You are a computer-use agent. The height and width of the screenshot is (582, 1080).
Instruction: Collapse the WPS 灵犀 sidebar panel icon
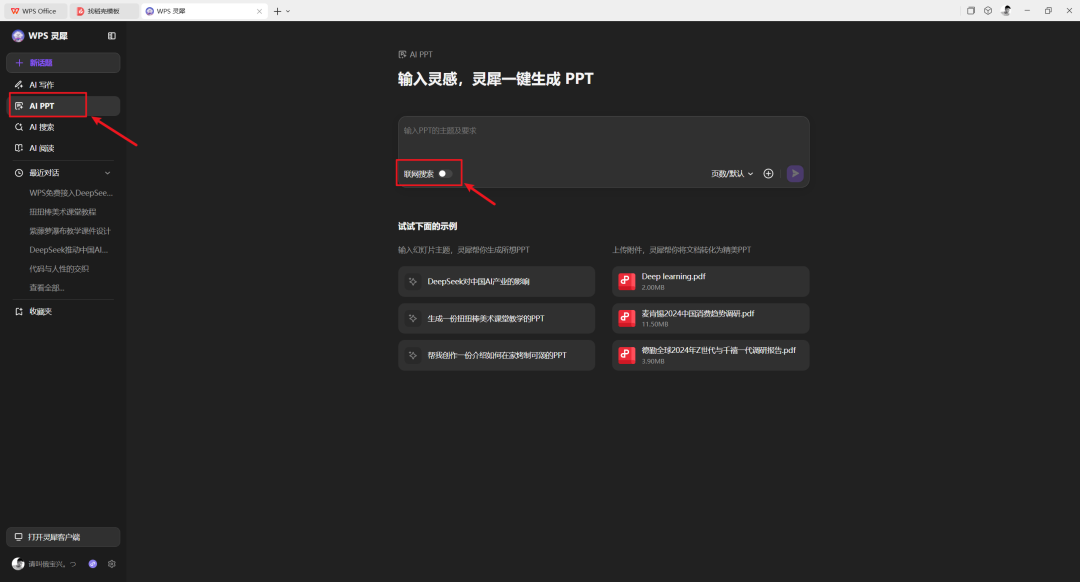coord(112,36)
